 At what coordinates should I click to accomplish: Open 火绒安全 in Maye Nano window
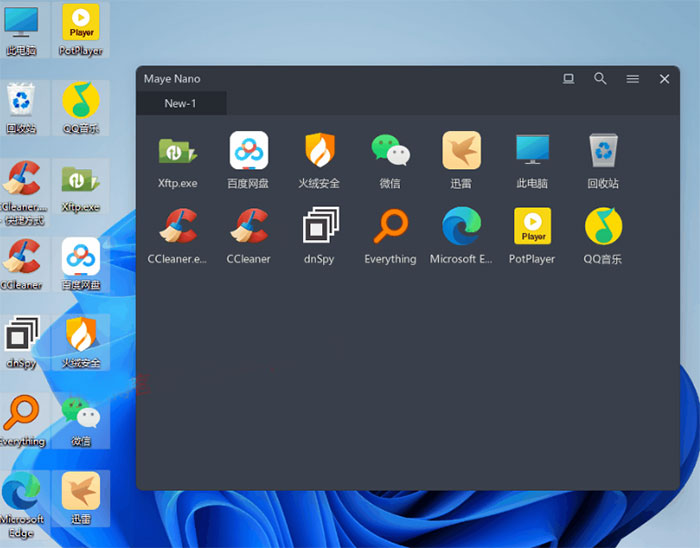[319, 159]
